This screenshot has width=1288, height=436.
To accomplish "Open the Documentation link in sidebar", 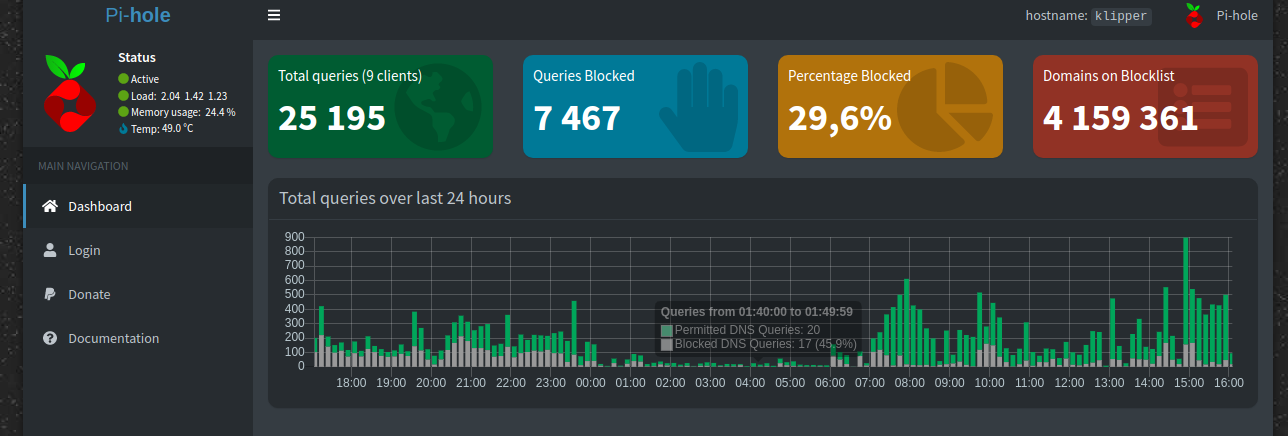I will click(x=113, y=338).
